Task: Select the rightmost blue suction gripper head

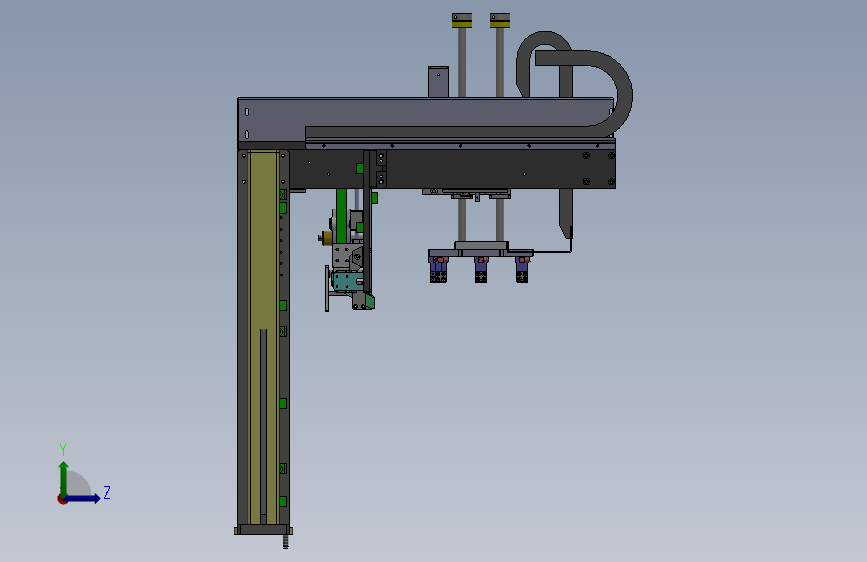Action: 522,269
